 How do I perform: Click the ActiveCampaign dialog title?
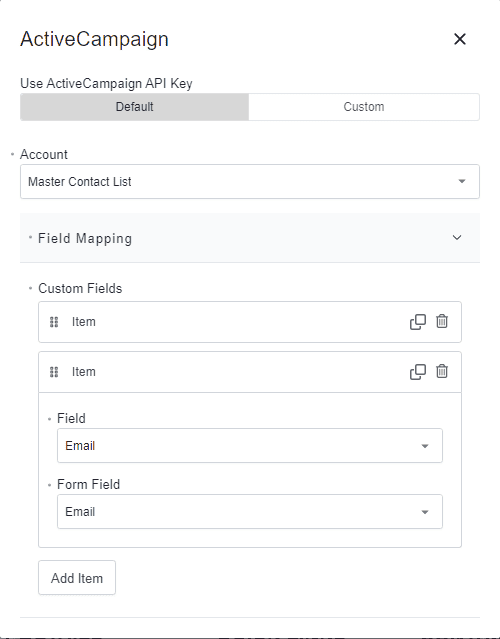(94, 39)
